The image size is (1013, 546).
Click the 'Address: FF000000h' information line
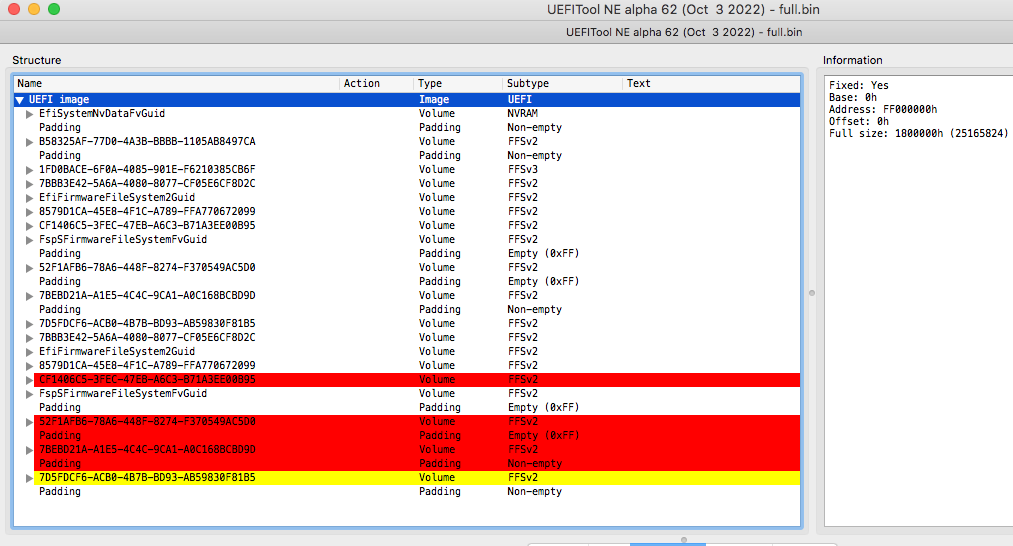882,110
